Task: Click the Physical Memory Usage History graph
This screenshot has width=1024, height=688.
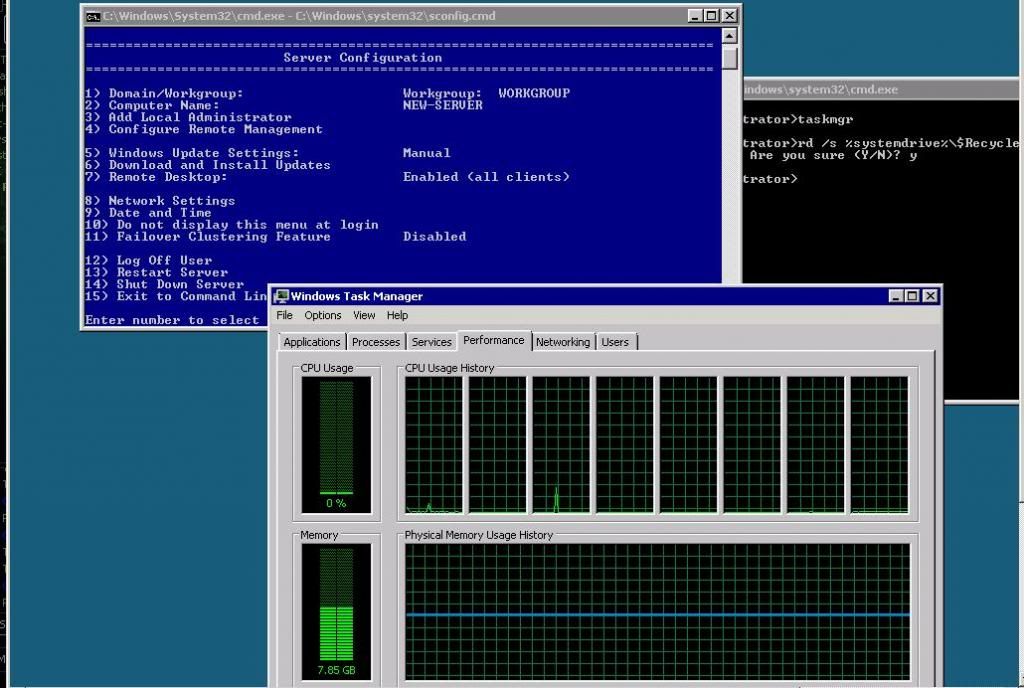Action: click(657, 612)
